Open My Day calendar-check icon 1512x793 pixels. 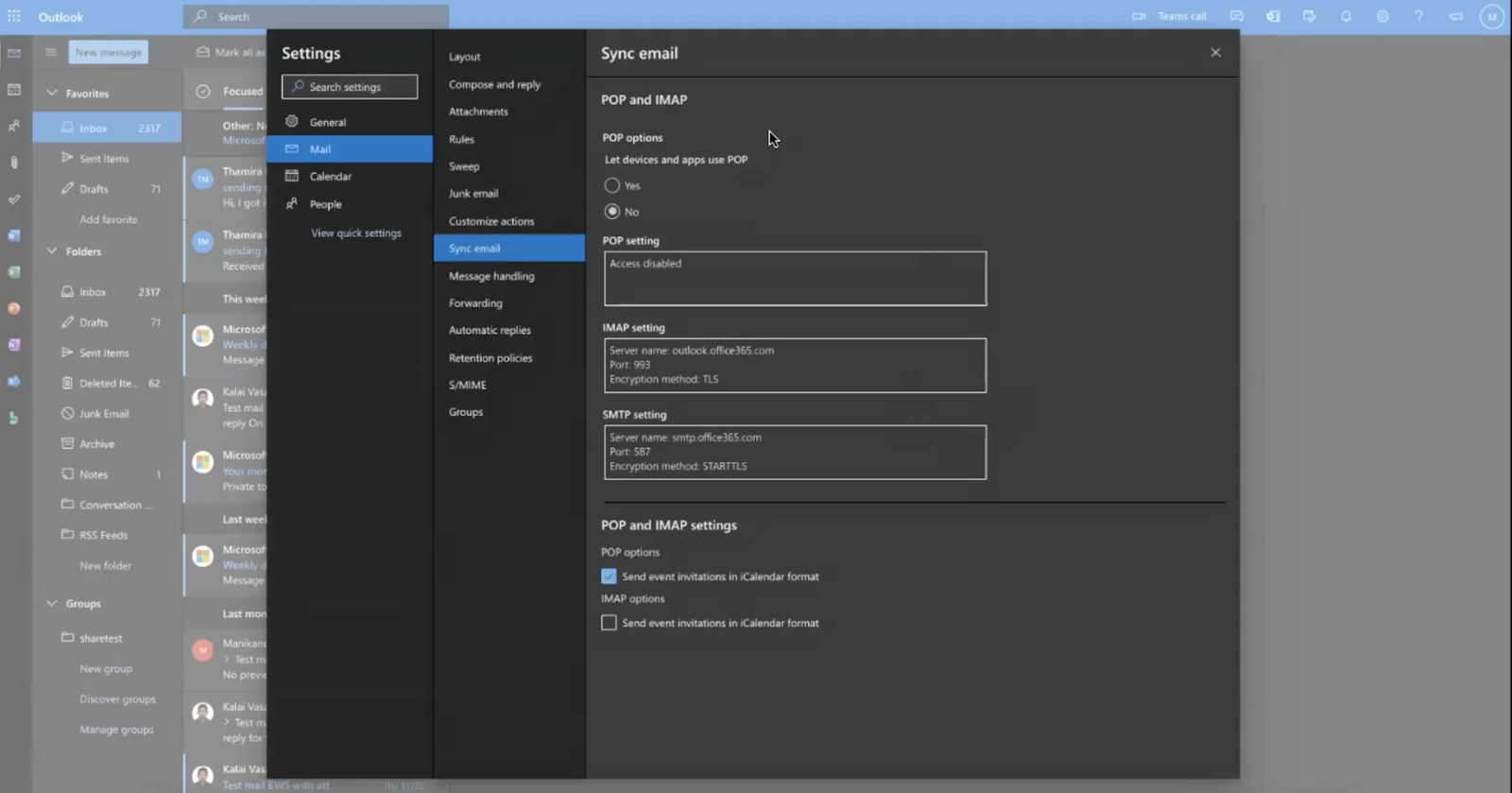1309,16
